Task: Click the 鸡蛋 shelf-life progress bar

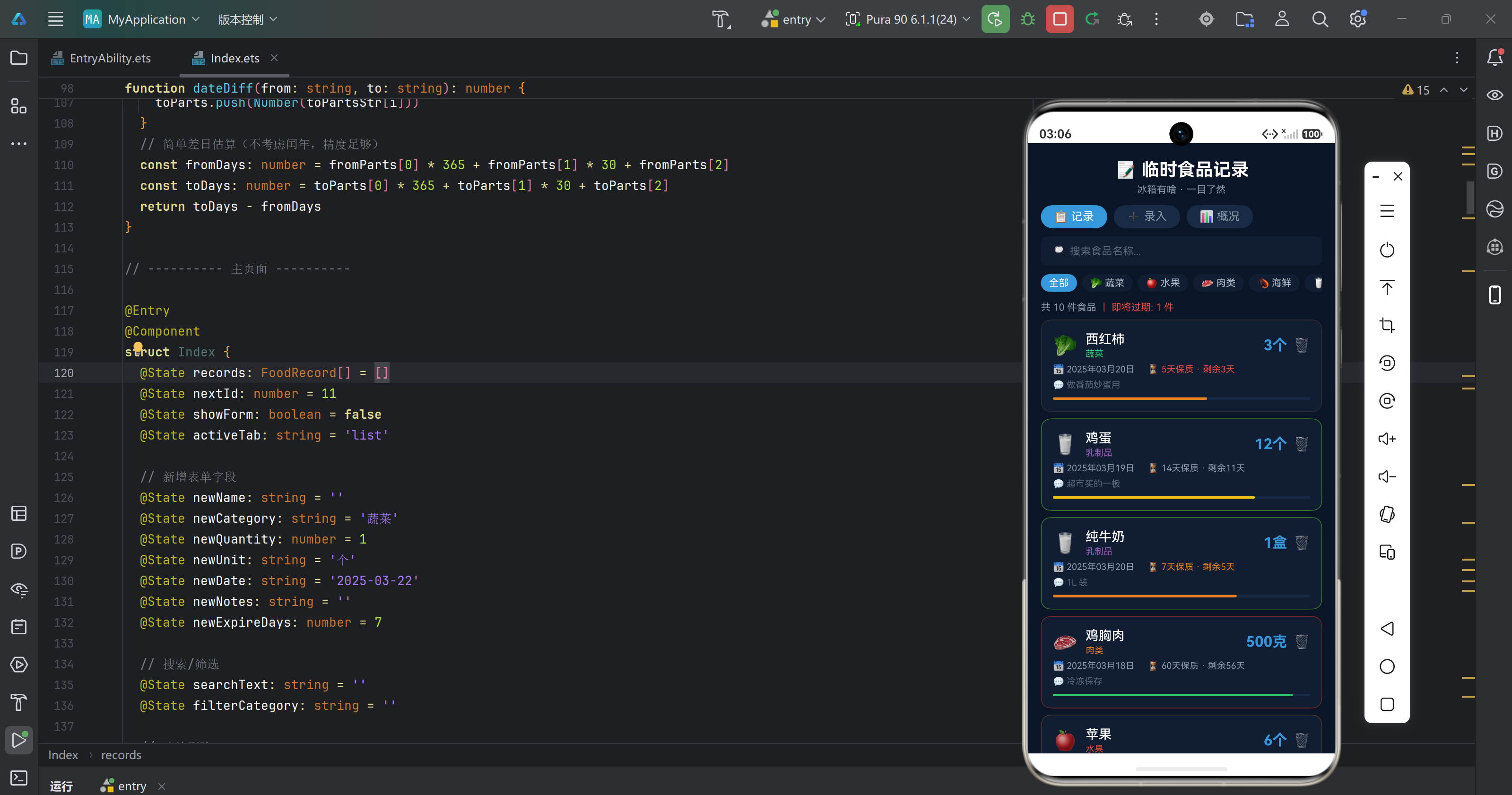Action: (x=1181, y=497)
